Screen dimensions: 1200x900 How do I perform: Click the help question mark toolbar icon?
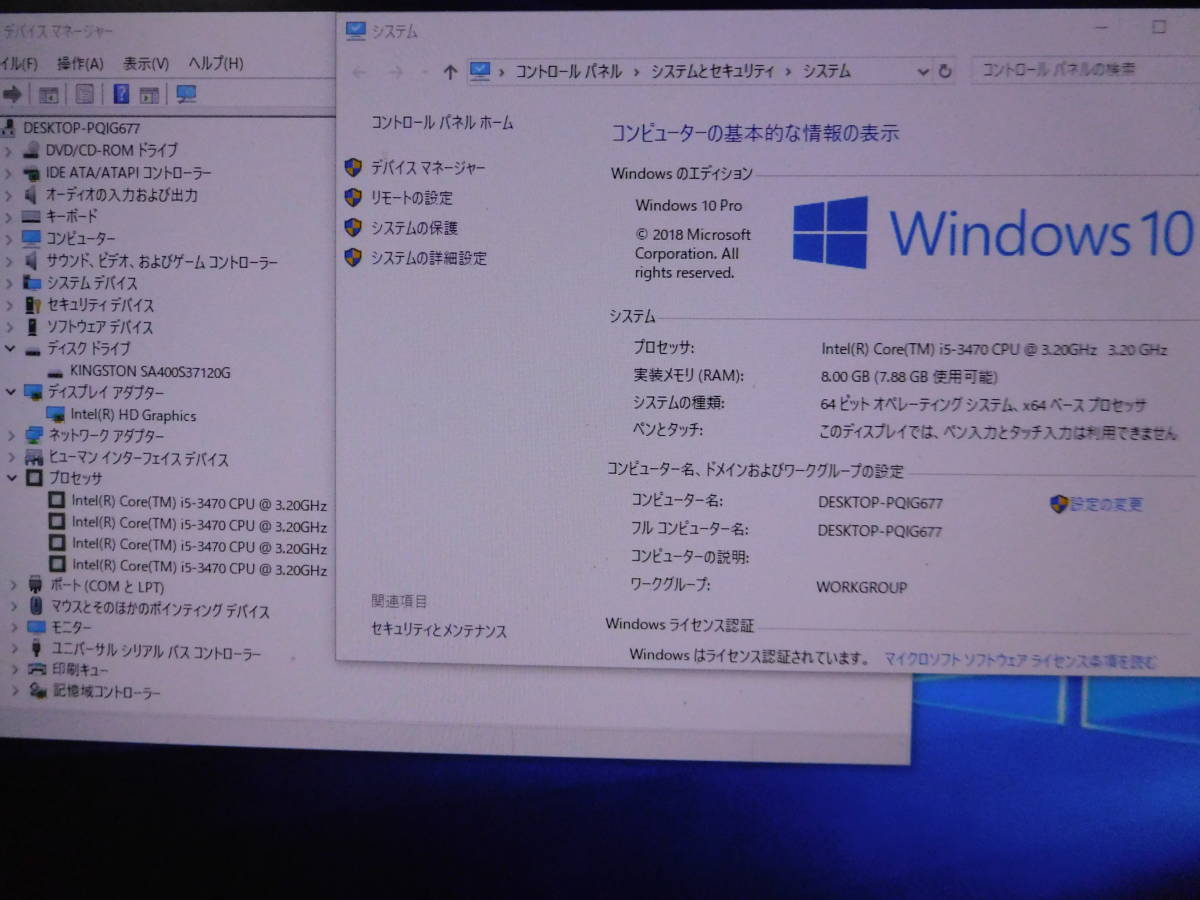point(121,94)
